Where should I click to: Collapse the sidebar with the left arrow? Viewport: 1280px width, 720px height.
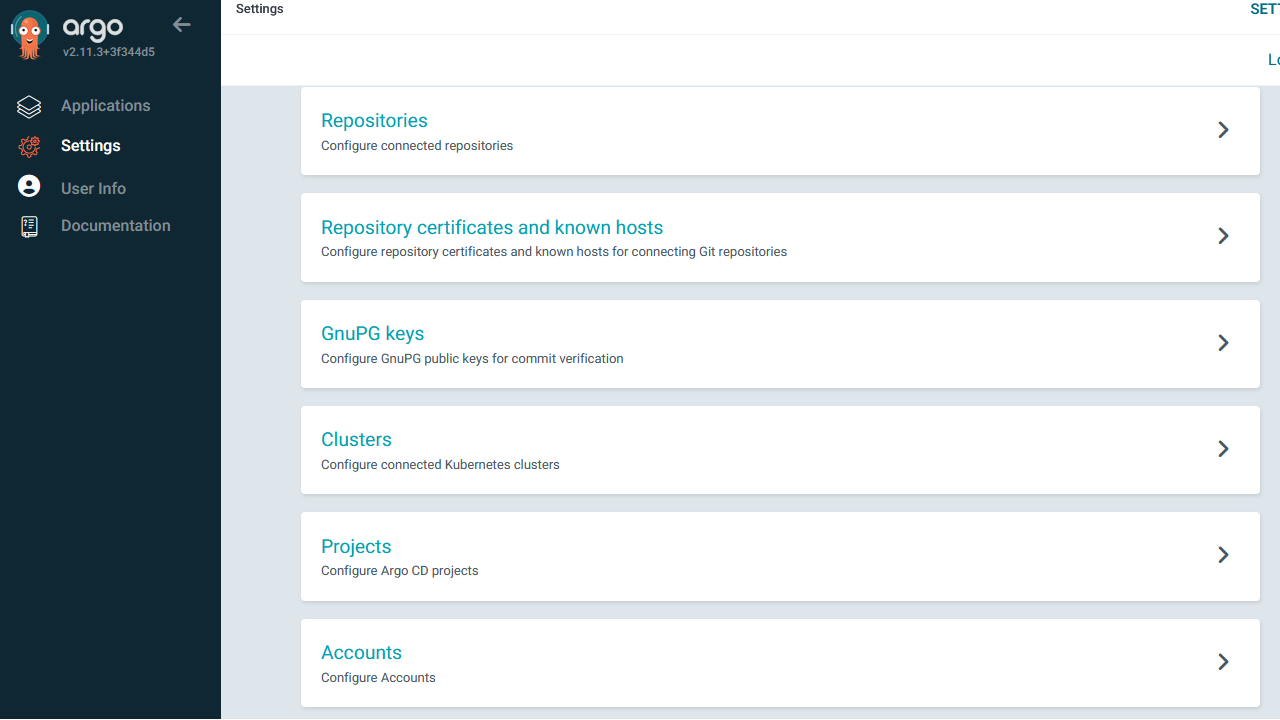click(181, 25)
